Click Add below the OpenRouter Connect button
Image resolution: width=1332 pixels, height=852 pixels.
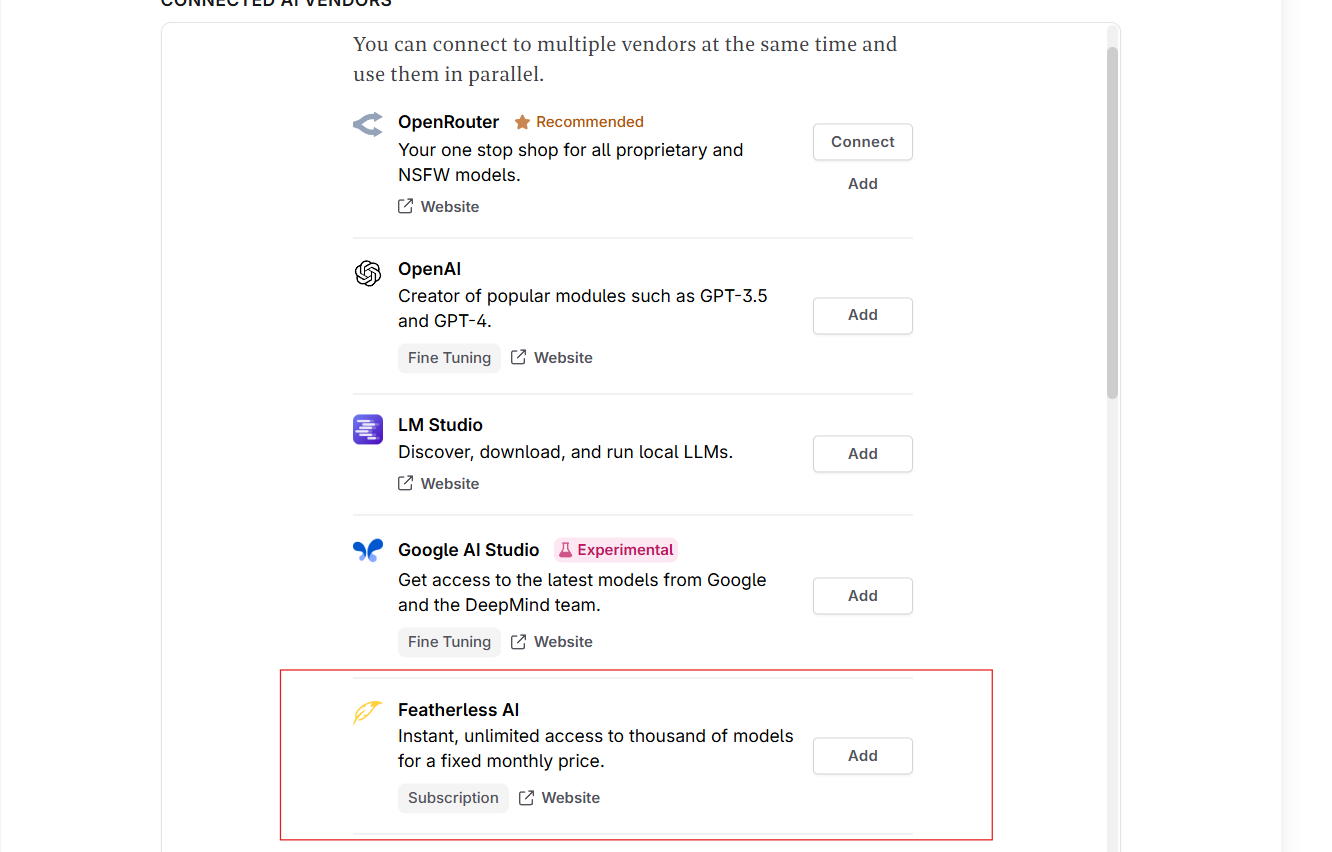[862, 184]
